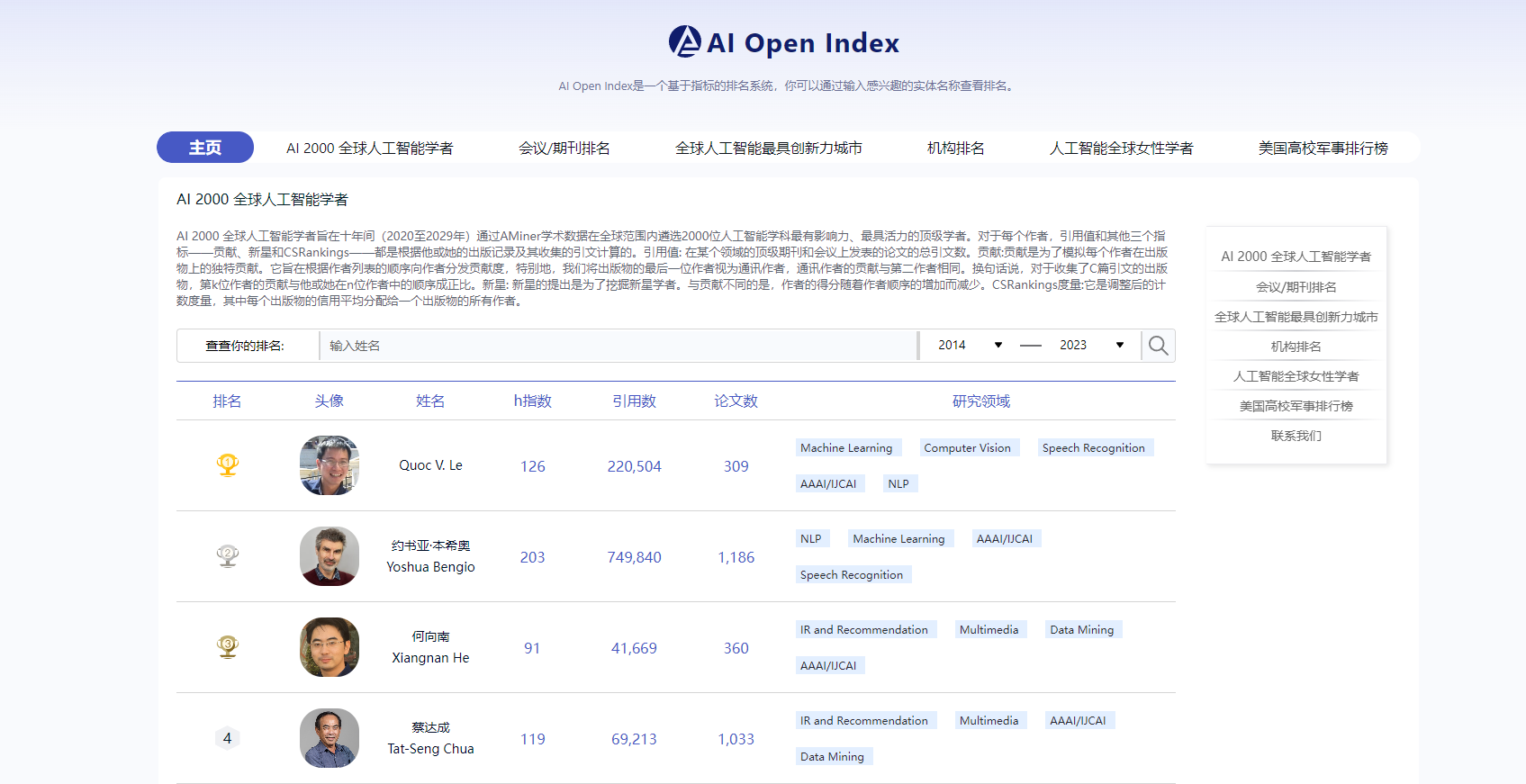Click Yoshua Bengio's Speech Recognition tag
Image resolution: width=1526 pixels, height=784 pixels.
852,574
